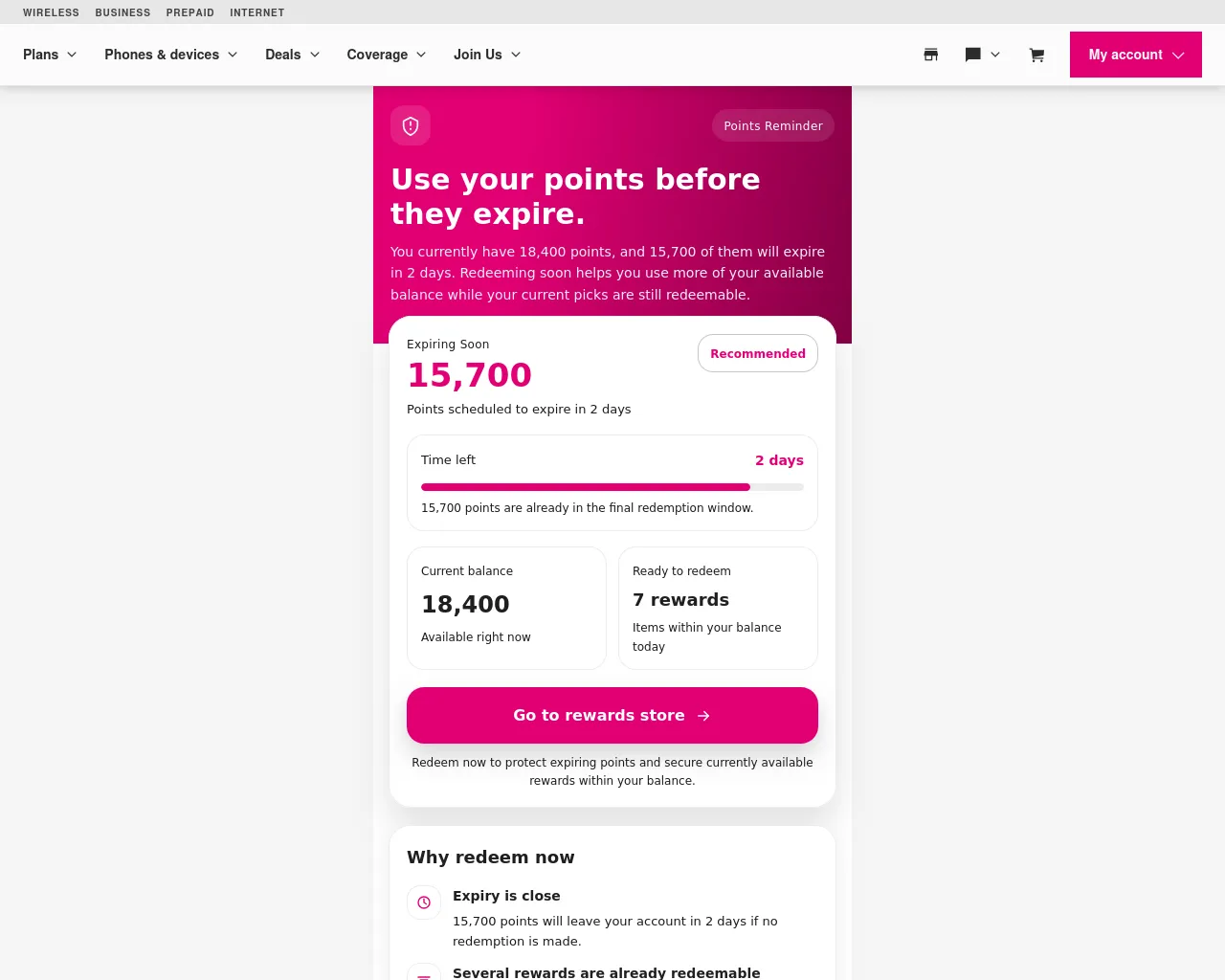1225x980 pixels.
Task: Expand the Join Us menu
Action: coord(487,55)
